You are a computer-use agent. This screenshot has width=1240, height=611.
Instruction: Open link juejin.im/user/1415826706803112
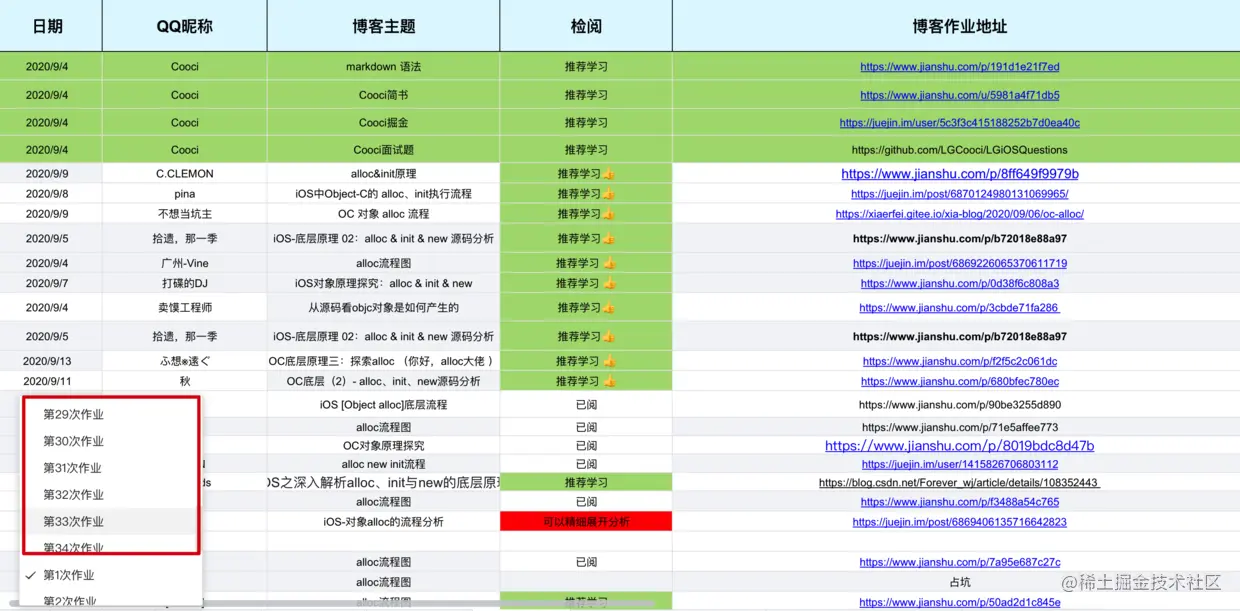click(x=959, y=464)
